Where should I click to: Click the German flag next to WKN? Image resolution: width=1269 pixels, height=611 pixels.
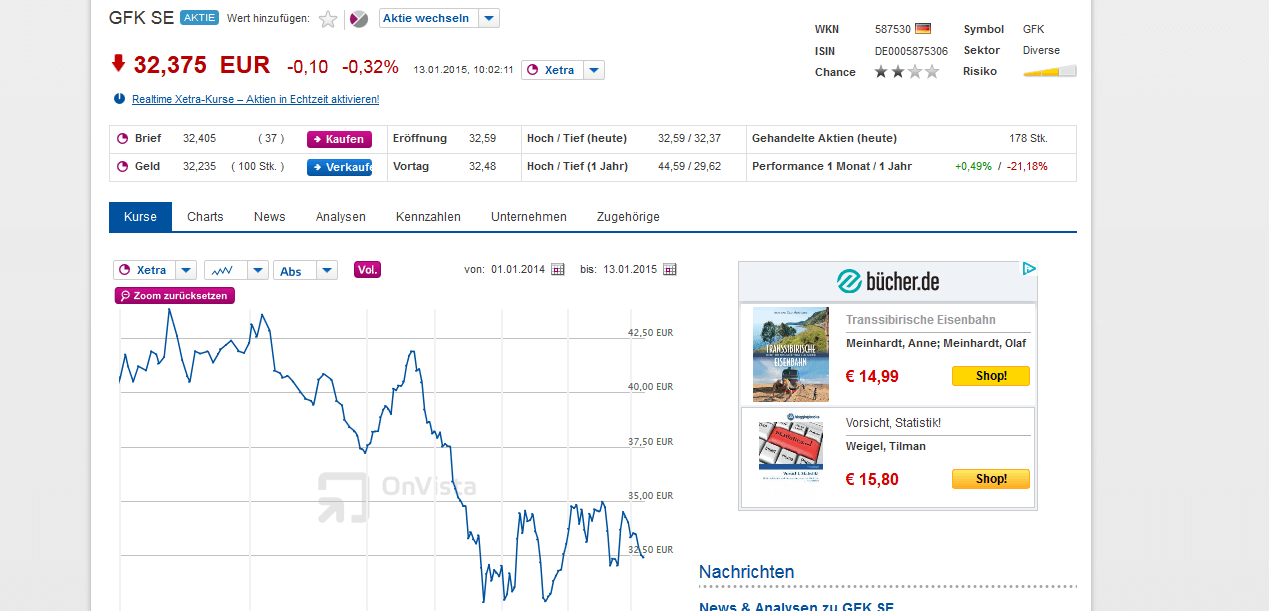(x=922, y=29)
